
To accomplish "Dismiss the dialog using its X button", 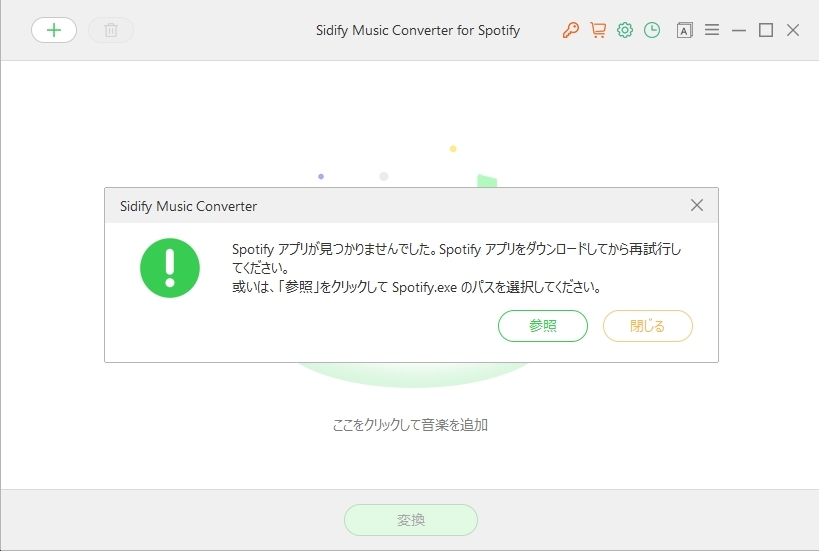I will 697,205.
